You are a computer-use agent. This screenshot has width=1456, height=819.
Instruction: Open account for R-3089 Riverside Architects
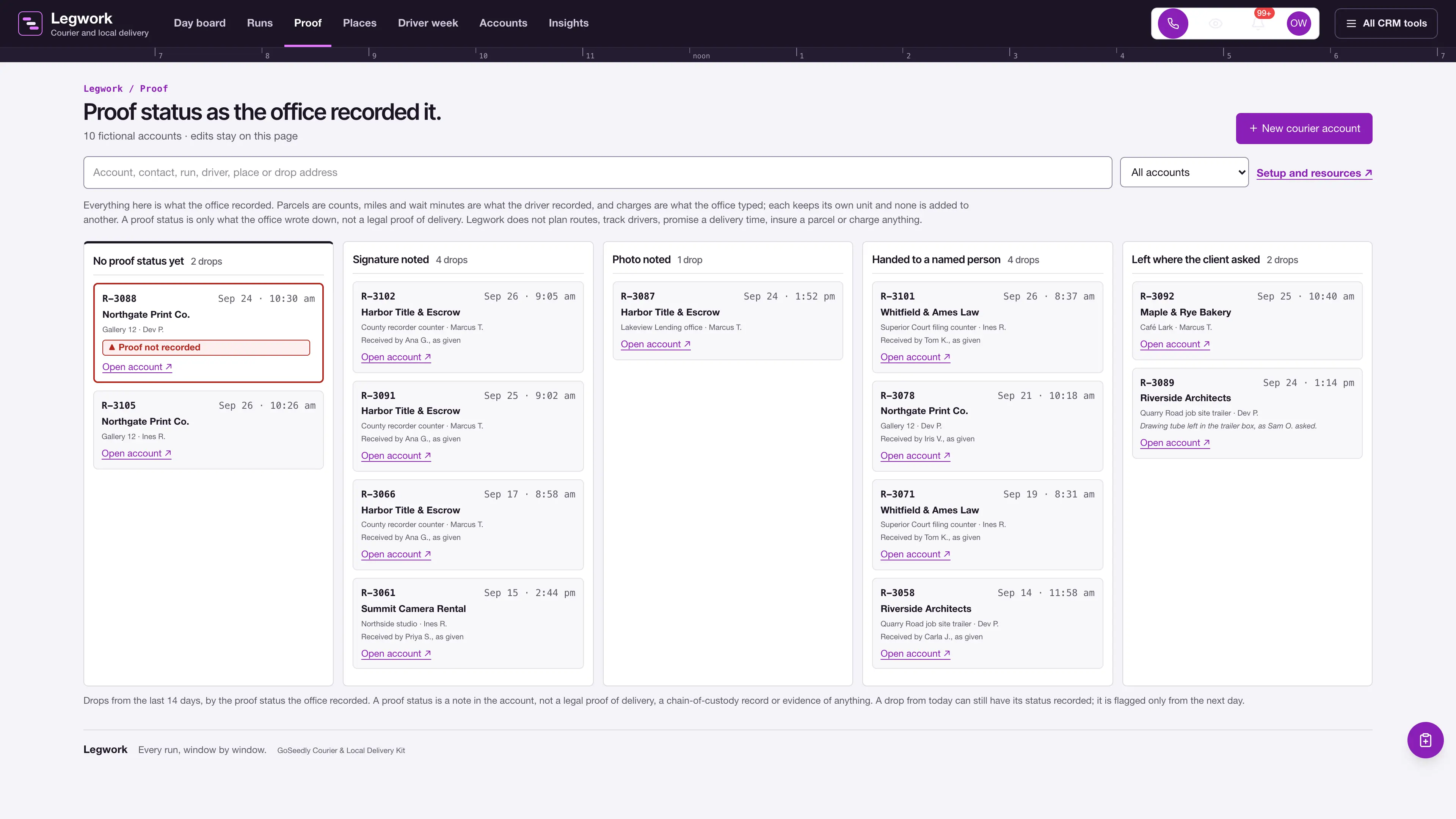pyautogui.click(x=1175, y=442)
